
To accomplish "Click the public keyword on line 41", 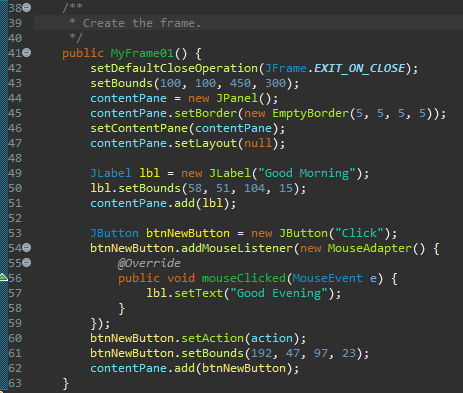I will pyautogui.click(x=83, y=53).
